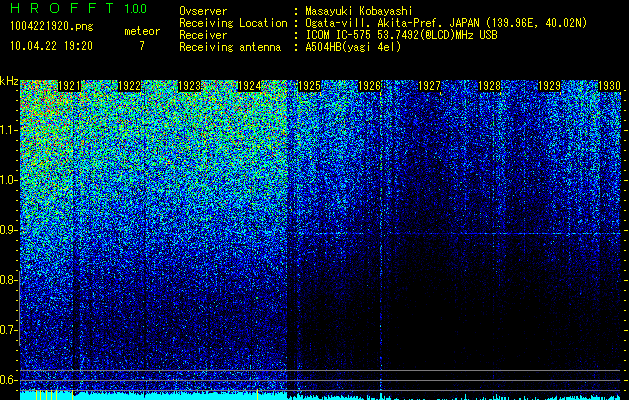Click the 1923 time marker label

point(189,86)
